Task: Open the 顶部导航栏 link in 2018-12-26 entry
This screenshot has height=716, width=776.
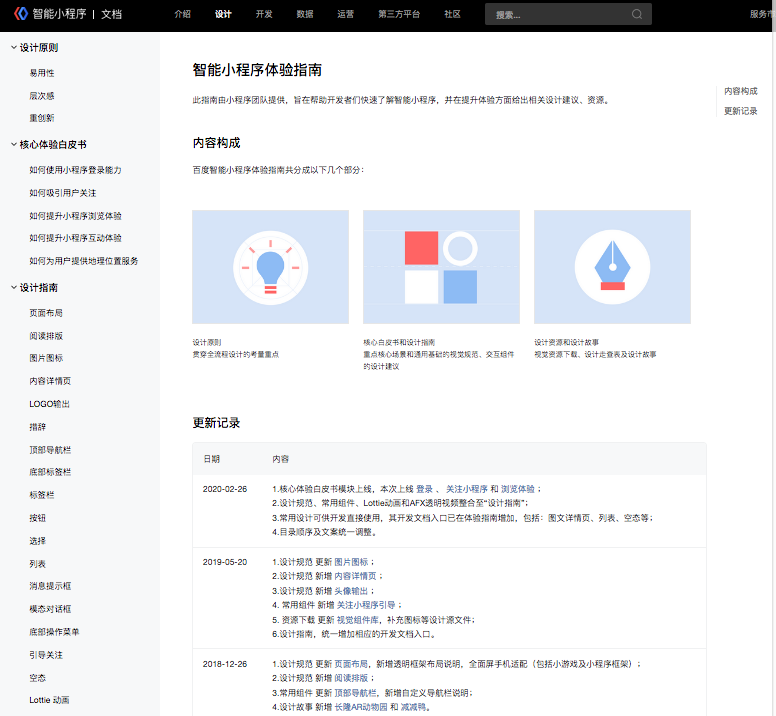Action: pyautogui.click(x=355, y=693)
